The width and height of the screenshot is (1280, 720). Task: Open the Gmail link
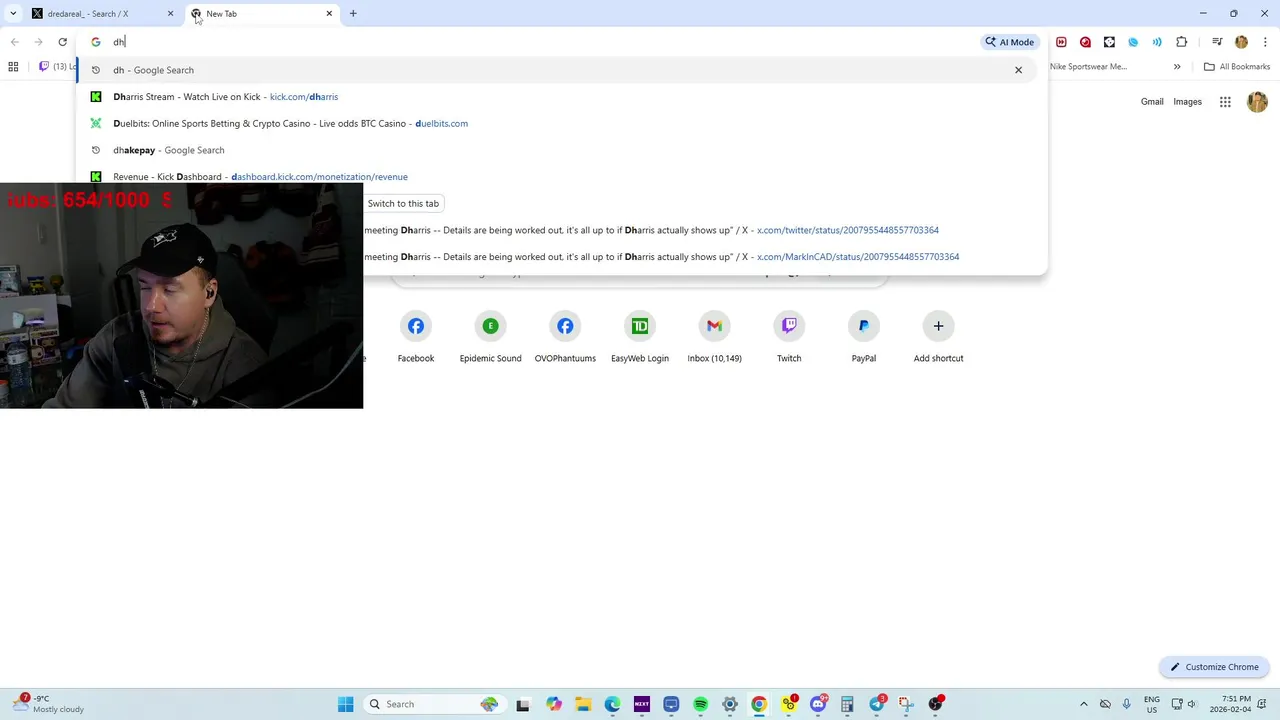click(x=1152, y=102)
